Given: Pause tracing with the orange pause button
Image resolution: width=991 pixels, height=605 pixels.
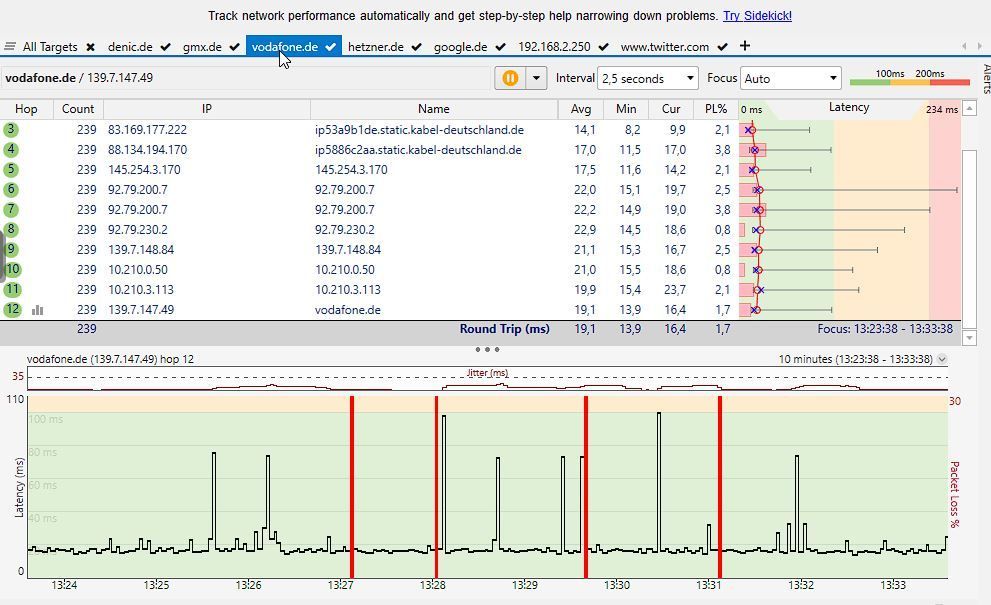Looking at the screenshot, I should [510, 78].
